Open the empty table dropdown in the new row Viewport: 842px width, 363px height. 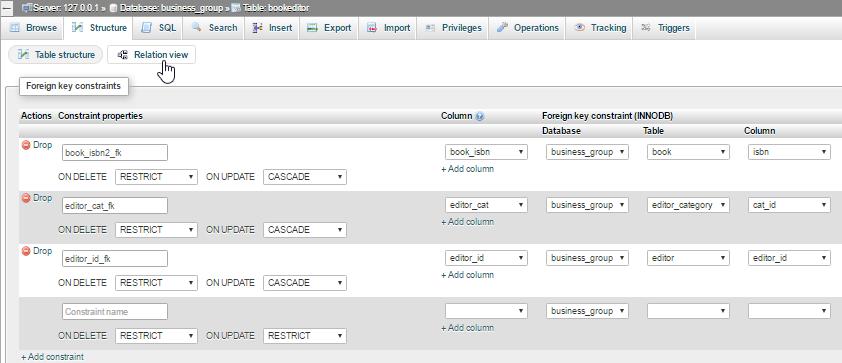pos(688,311)
